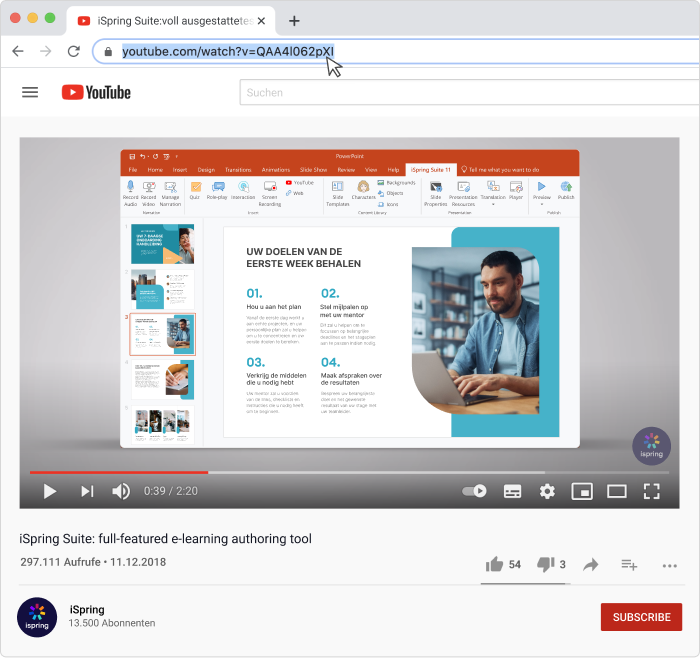This screenshot has height=658, width=700.
Task: Open Slide Properties
Action: 435,193
